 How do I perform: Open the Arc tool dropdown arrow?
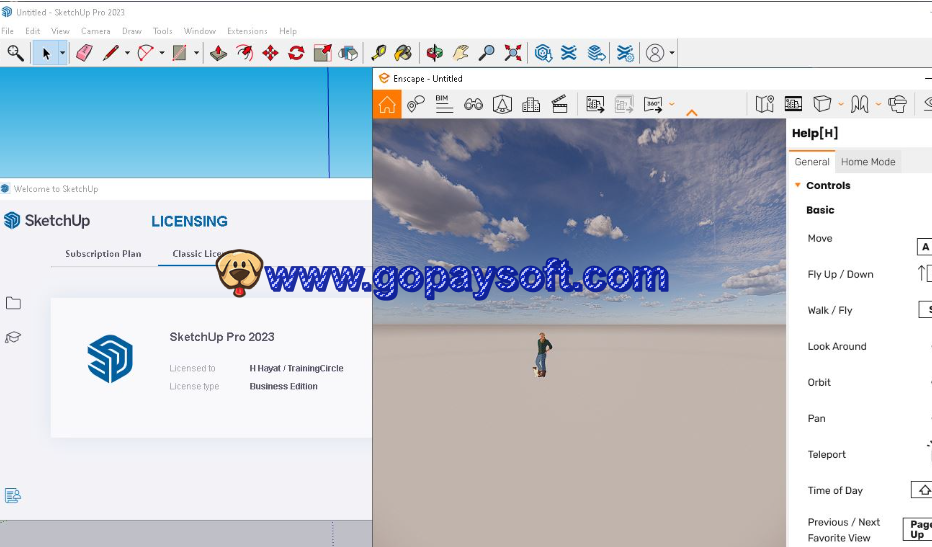coord(162,53)
